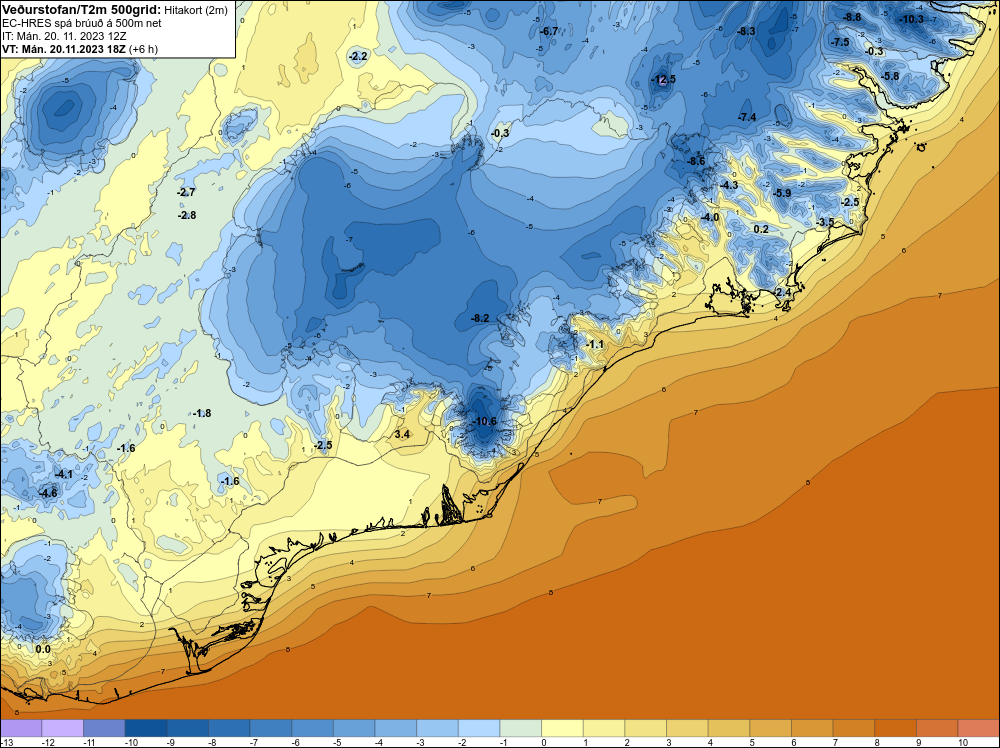Click the -1.8 temperature value
Image resolution: width=1000 pixels, height=748 pixels.
click(x=202, y=413)
